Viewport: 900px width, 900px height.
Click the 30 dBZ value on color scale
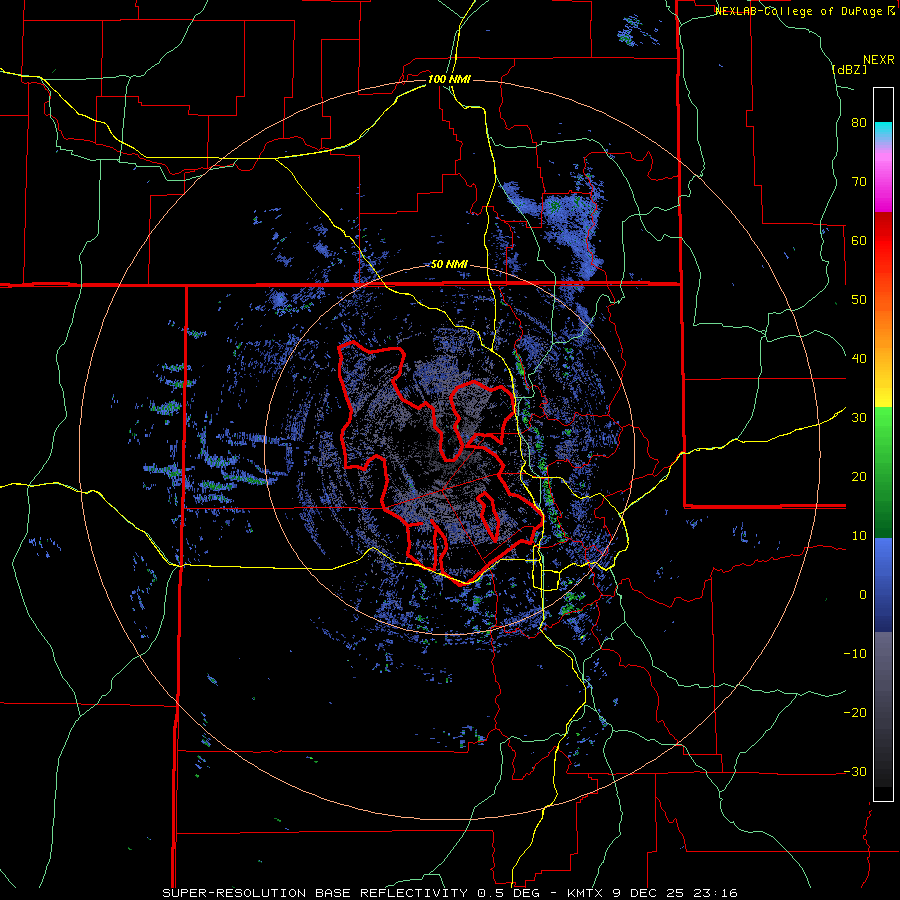(x=859, y=418)
